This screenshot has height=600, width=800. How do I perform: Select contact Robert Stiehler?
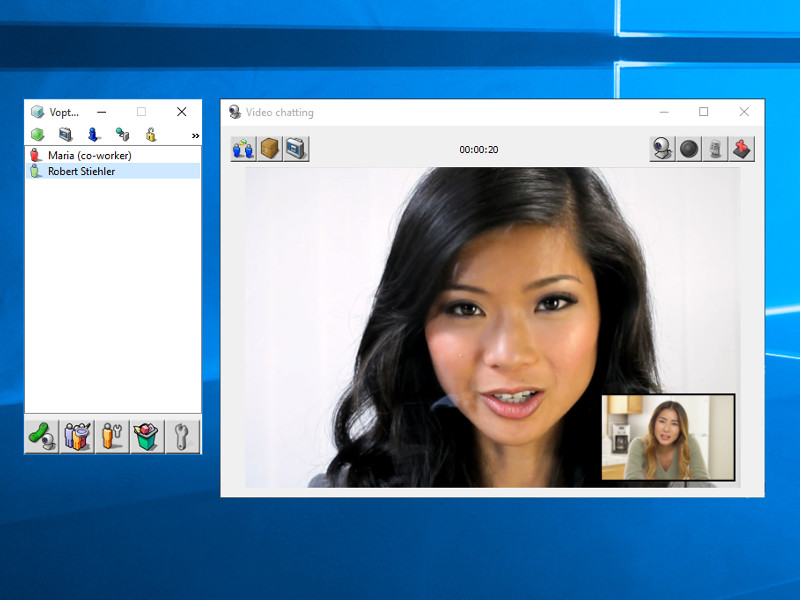click(113, 171)
